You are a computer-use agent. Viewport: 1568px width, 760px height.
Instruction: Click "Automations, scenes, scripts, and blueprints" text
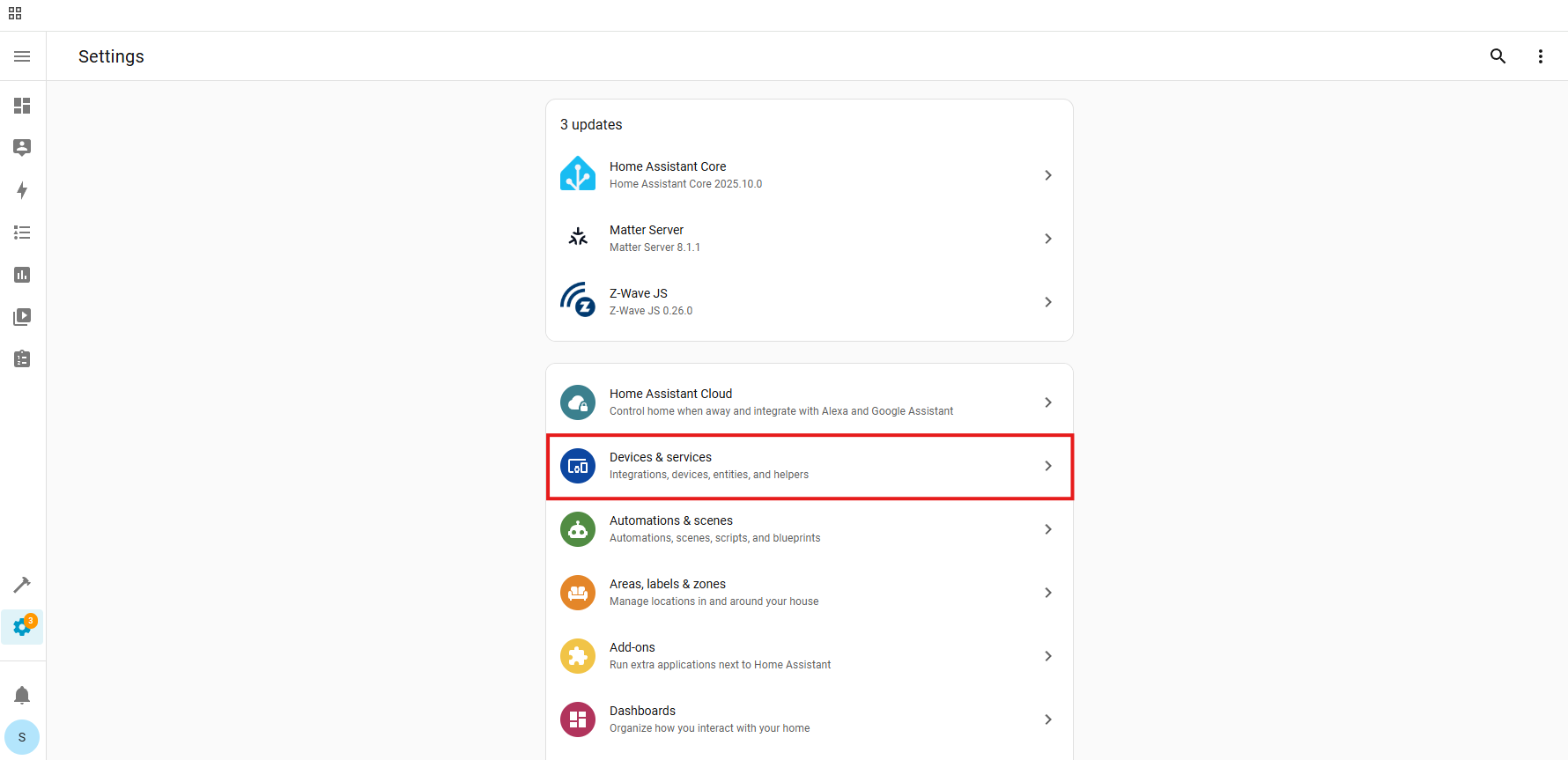(x=715, y=538)
